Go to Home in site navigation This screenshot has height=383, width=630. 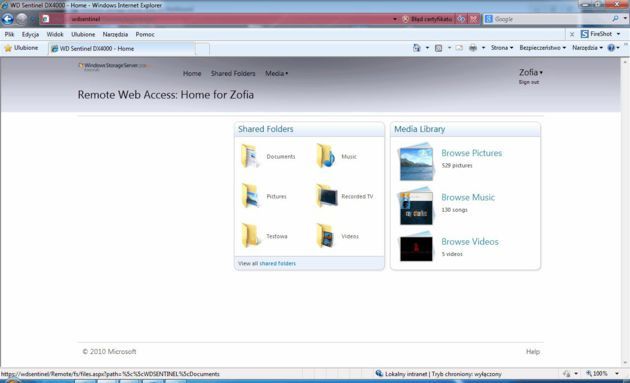(192, 73)
